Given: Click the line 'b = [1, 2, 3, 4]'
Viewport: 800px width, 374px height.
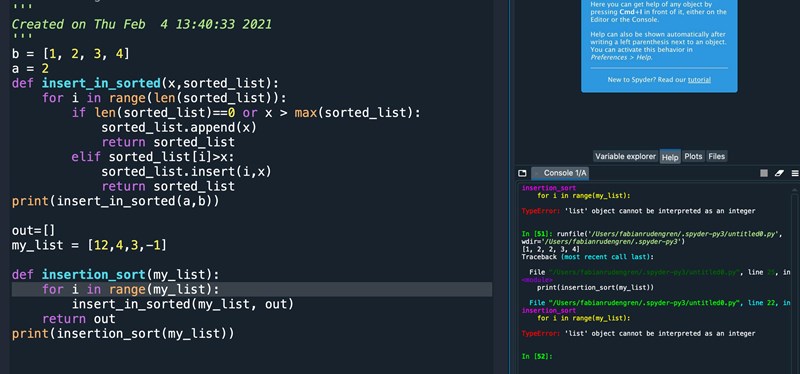Looking at the screenshot, I should tap(71, 54).
